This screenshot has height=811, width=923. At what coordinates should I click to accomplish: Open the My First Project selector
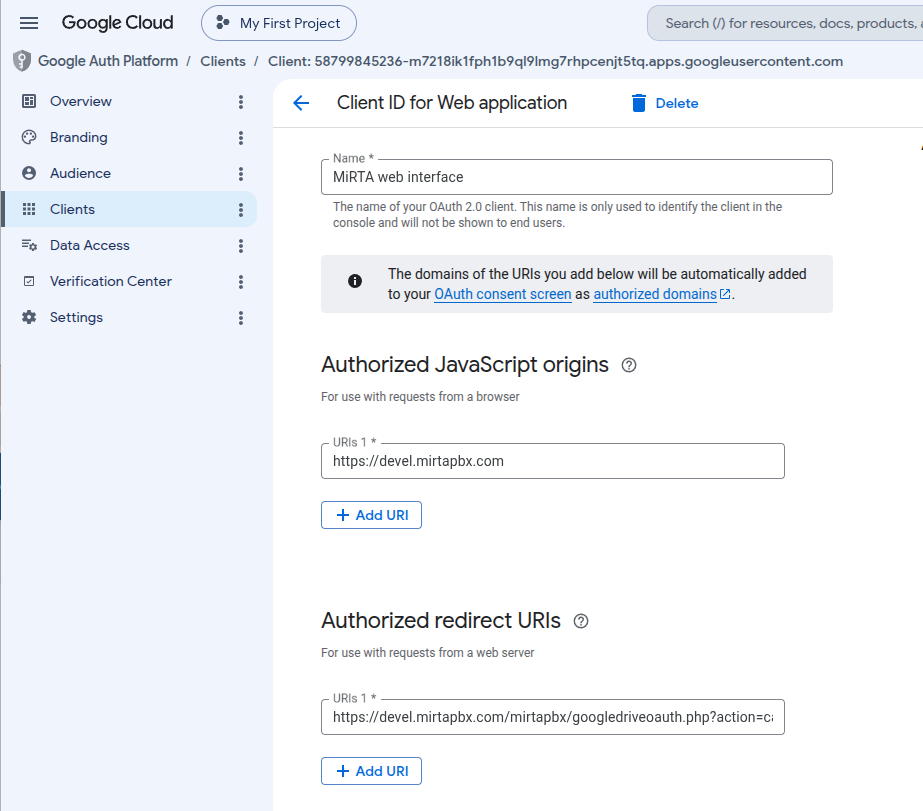(279, 23)
